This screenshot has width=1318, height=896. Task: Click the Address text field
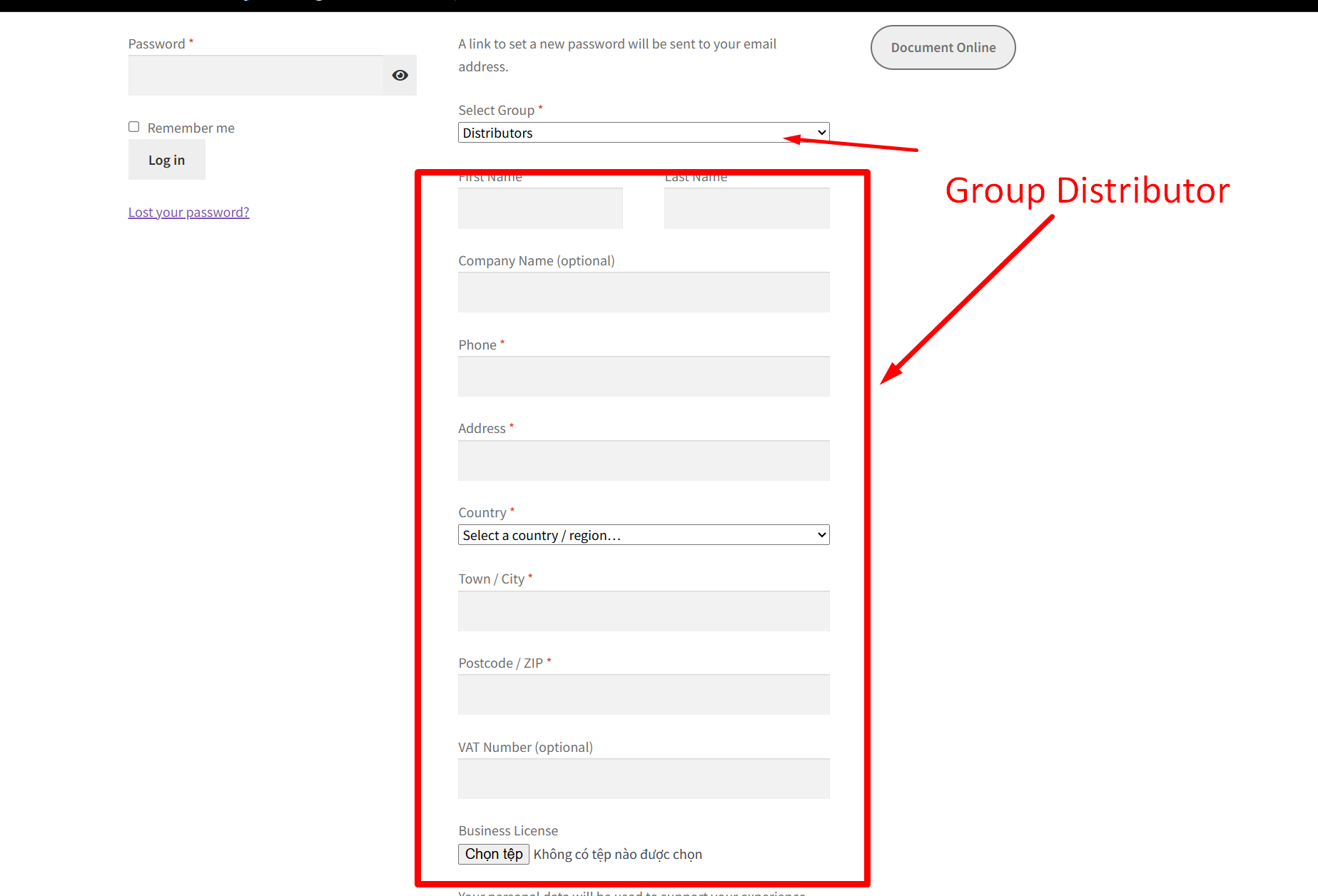pyautogui.click(x=642, y=461)
